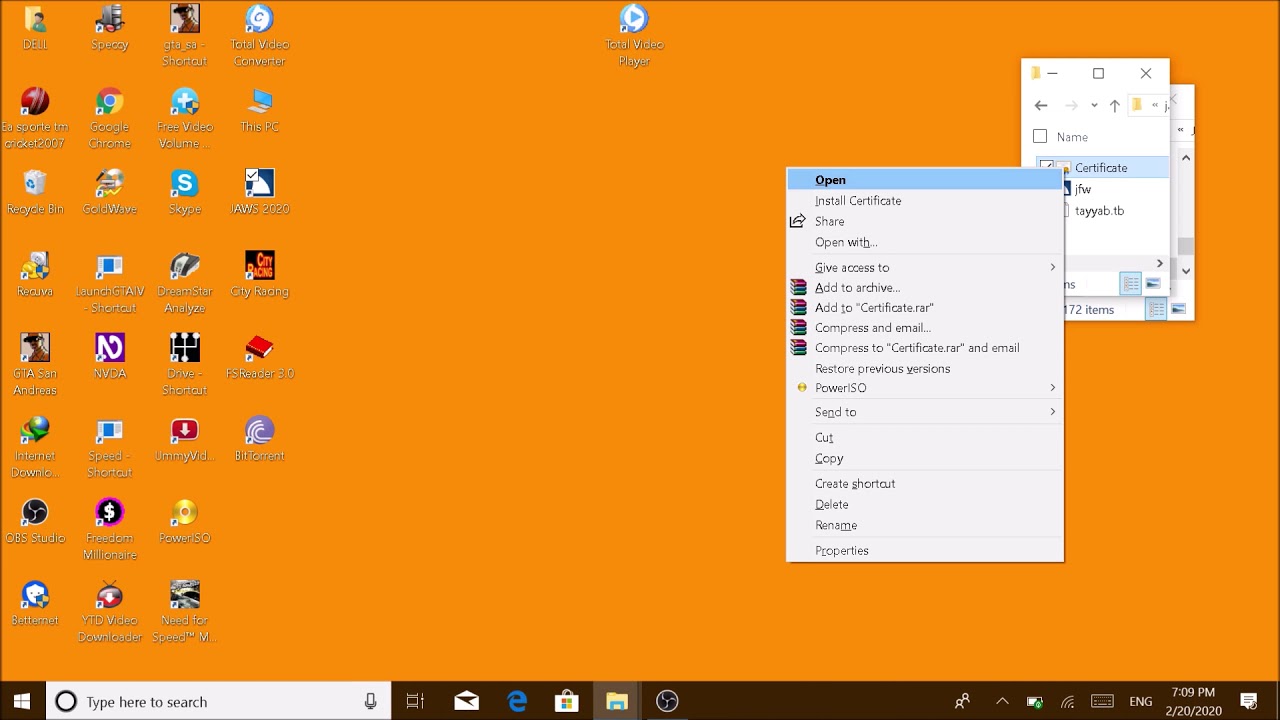1280x720 pixels.
Task: Launch GoldWave from desktop
Action: tap(110, 192)
